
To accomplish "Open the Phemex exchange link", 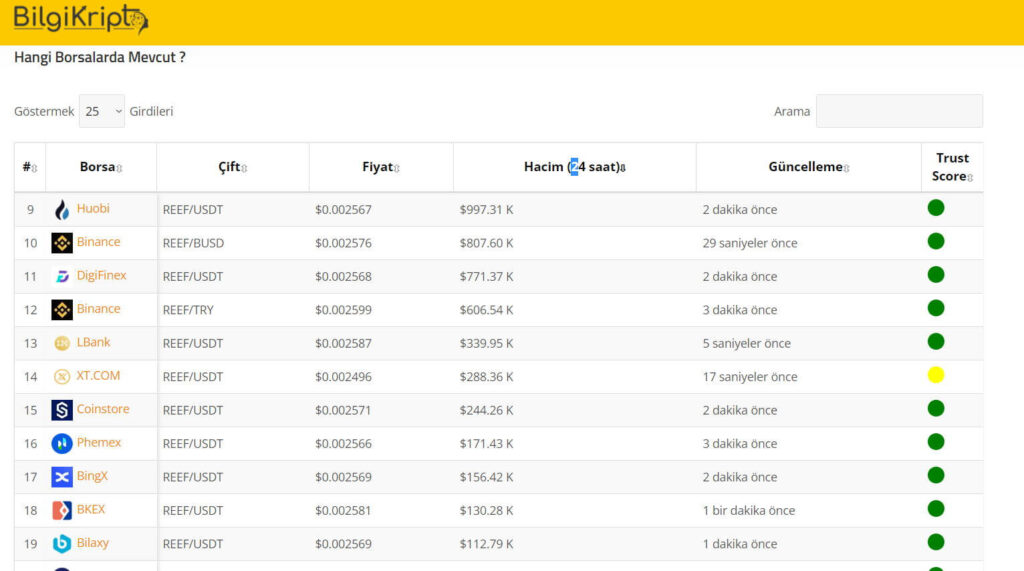I will [x=99, y=442].
